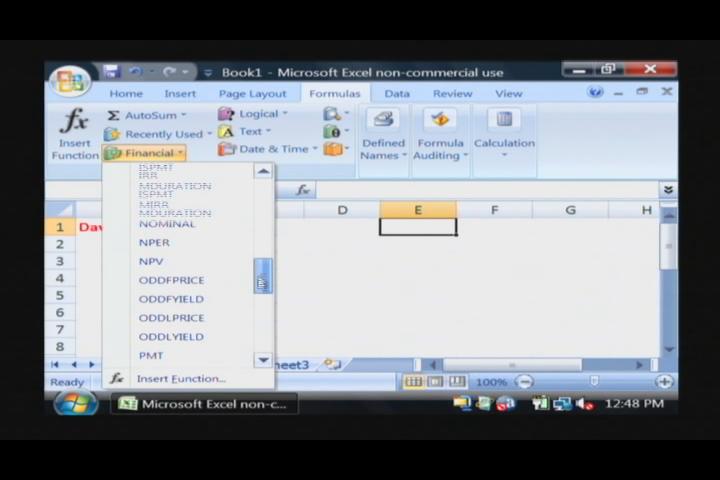The height and width of the screenshot is (480, 720).
Task: Open the Undo history dropdown arrow
Action: pos(151,72)
